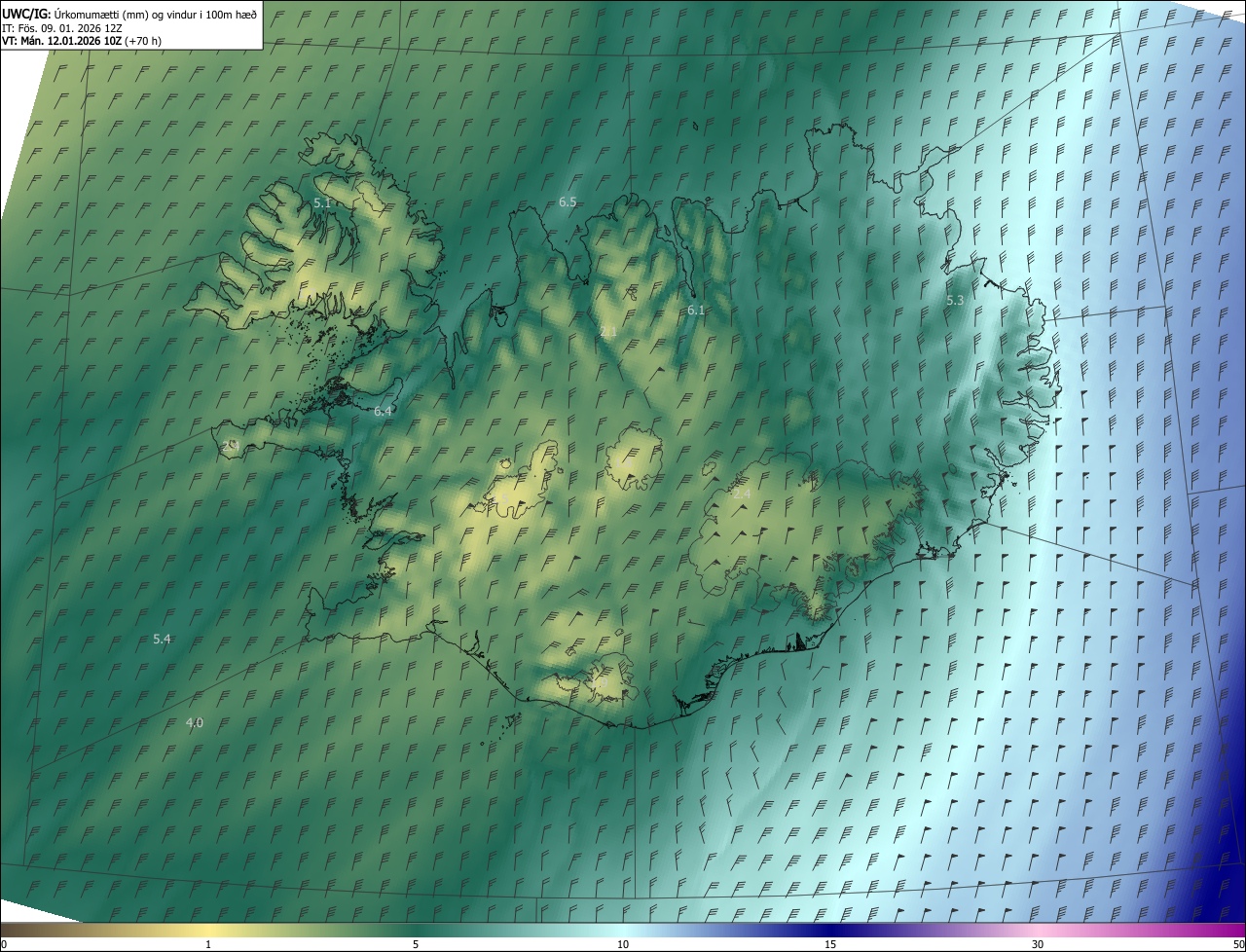Click the legend tick label 10
Screen dimensions: 1246x952
click(623, 944)
